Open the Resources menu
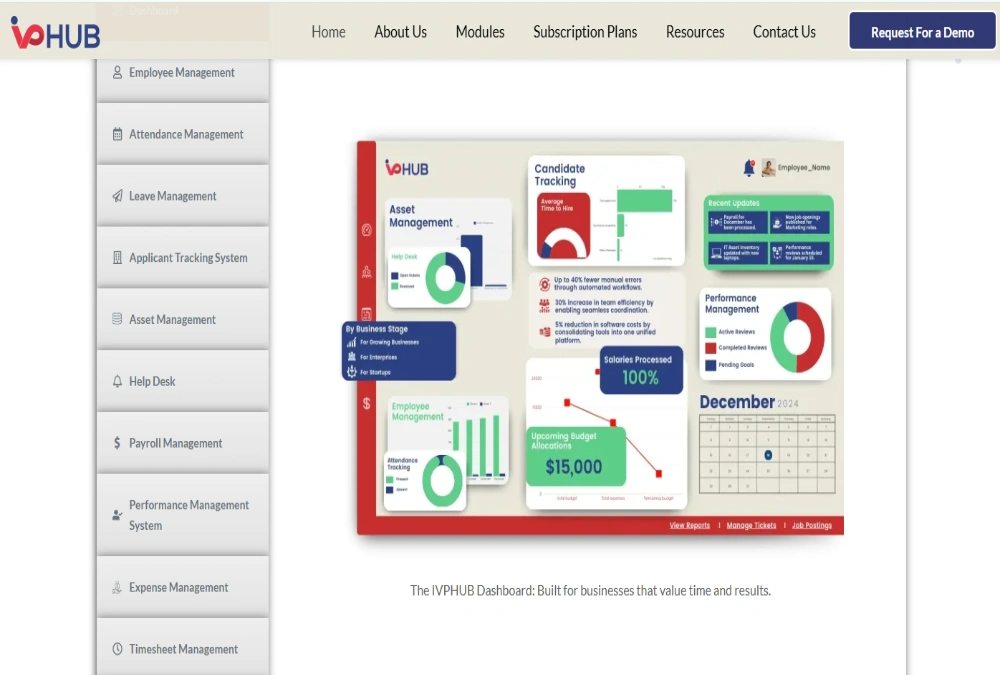The image size is (1000, 675). (x=695, y=32)
